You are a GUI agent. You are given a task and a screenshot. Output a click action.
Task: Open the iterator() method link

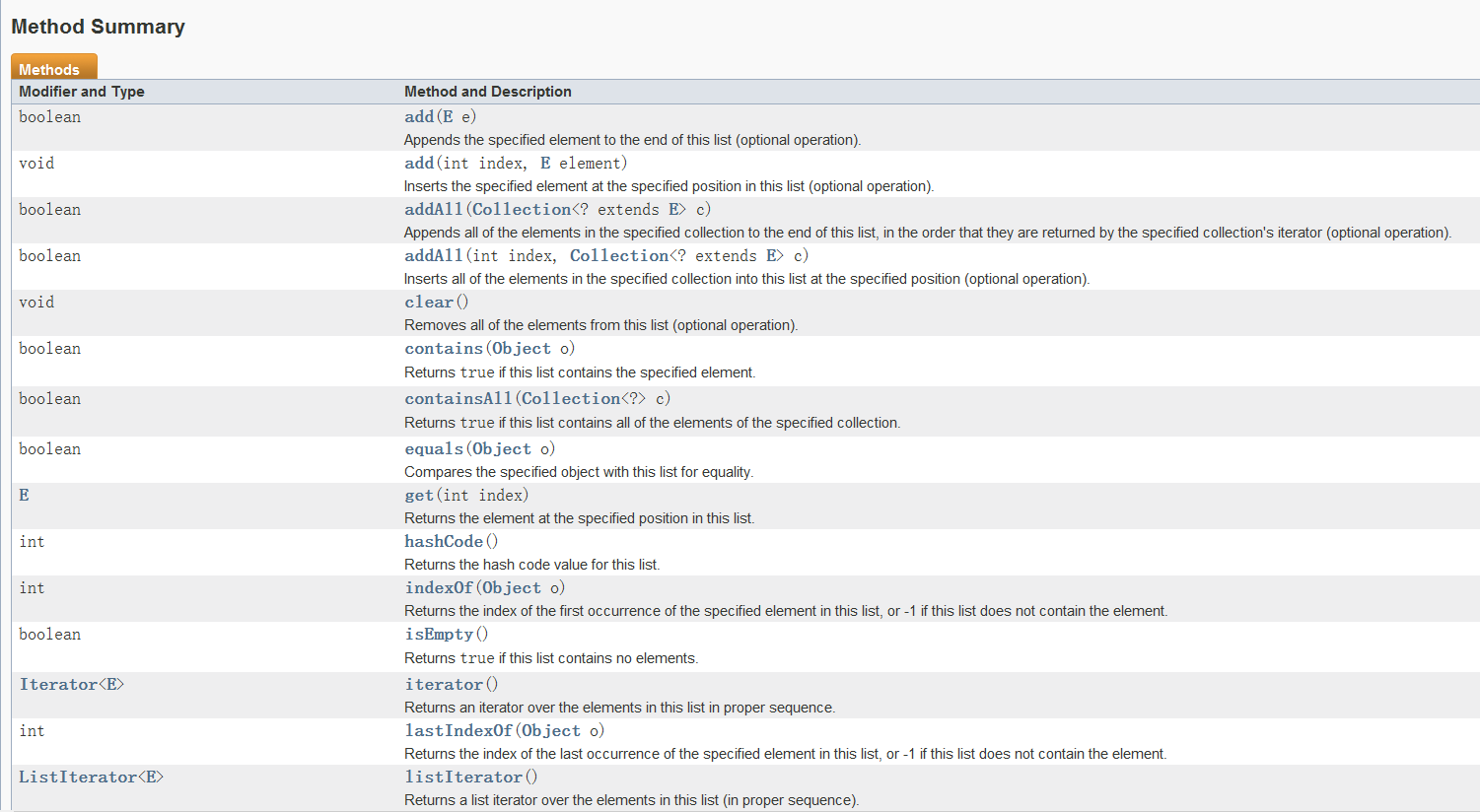click(444, 684)
